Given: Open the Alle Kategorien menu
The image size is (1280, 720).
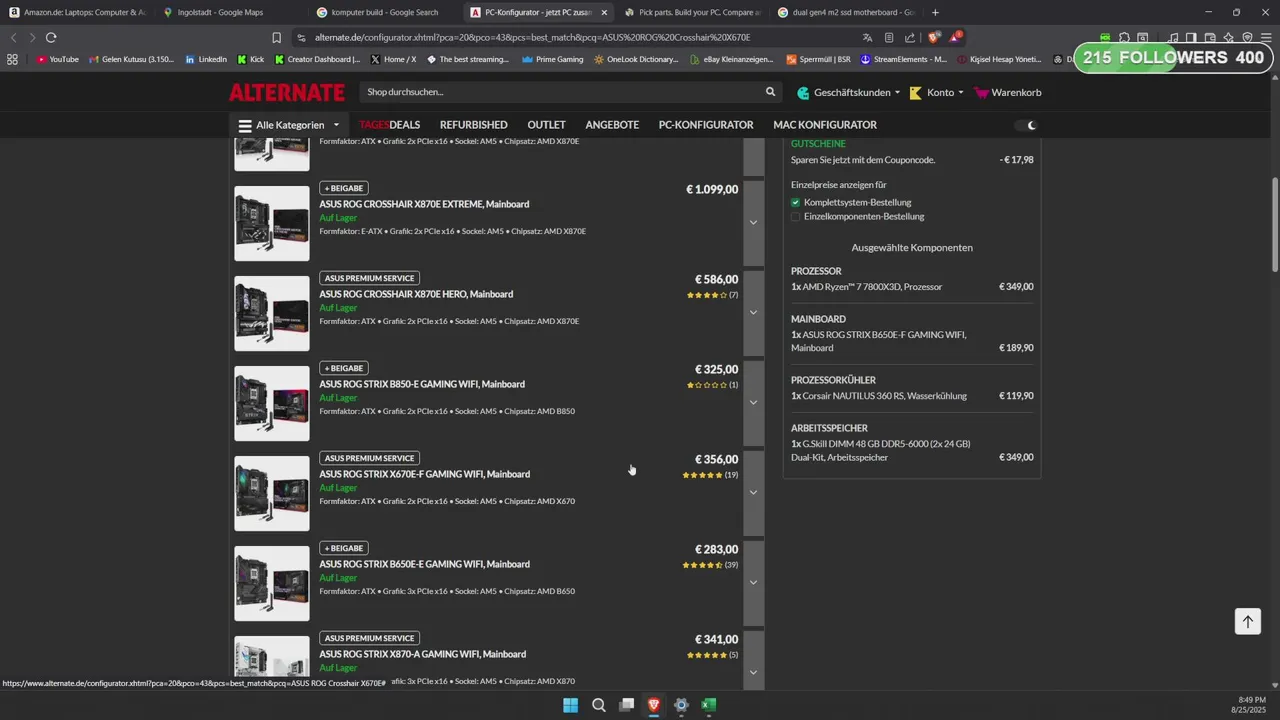Looking at the screenshot, I should coord(289,125).
